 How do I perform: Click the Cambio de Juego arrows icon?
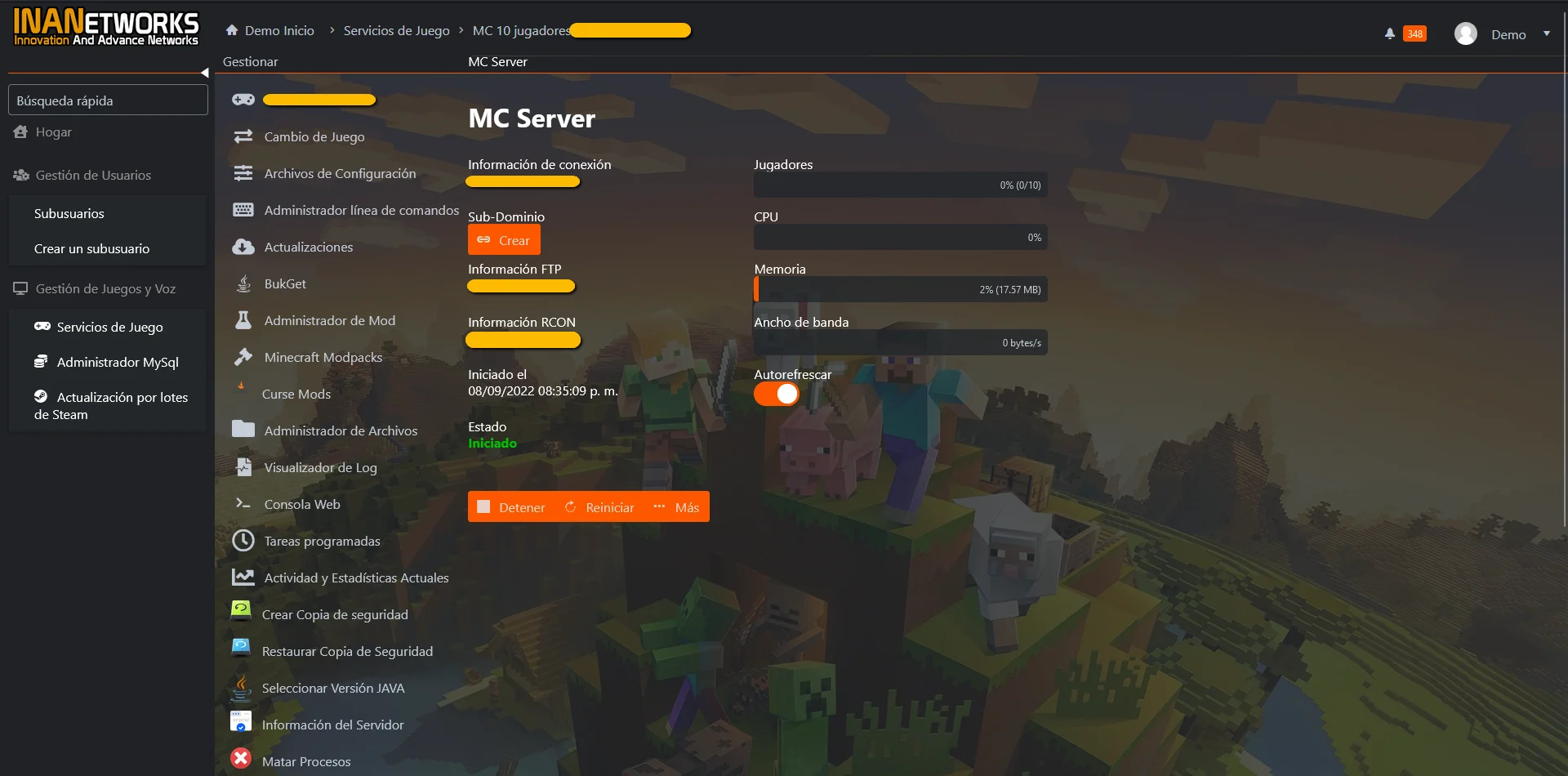pos(243,136)
